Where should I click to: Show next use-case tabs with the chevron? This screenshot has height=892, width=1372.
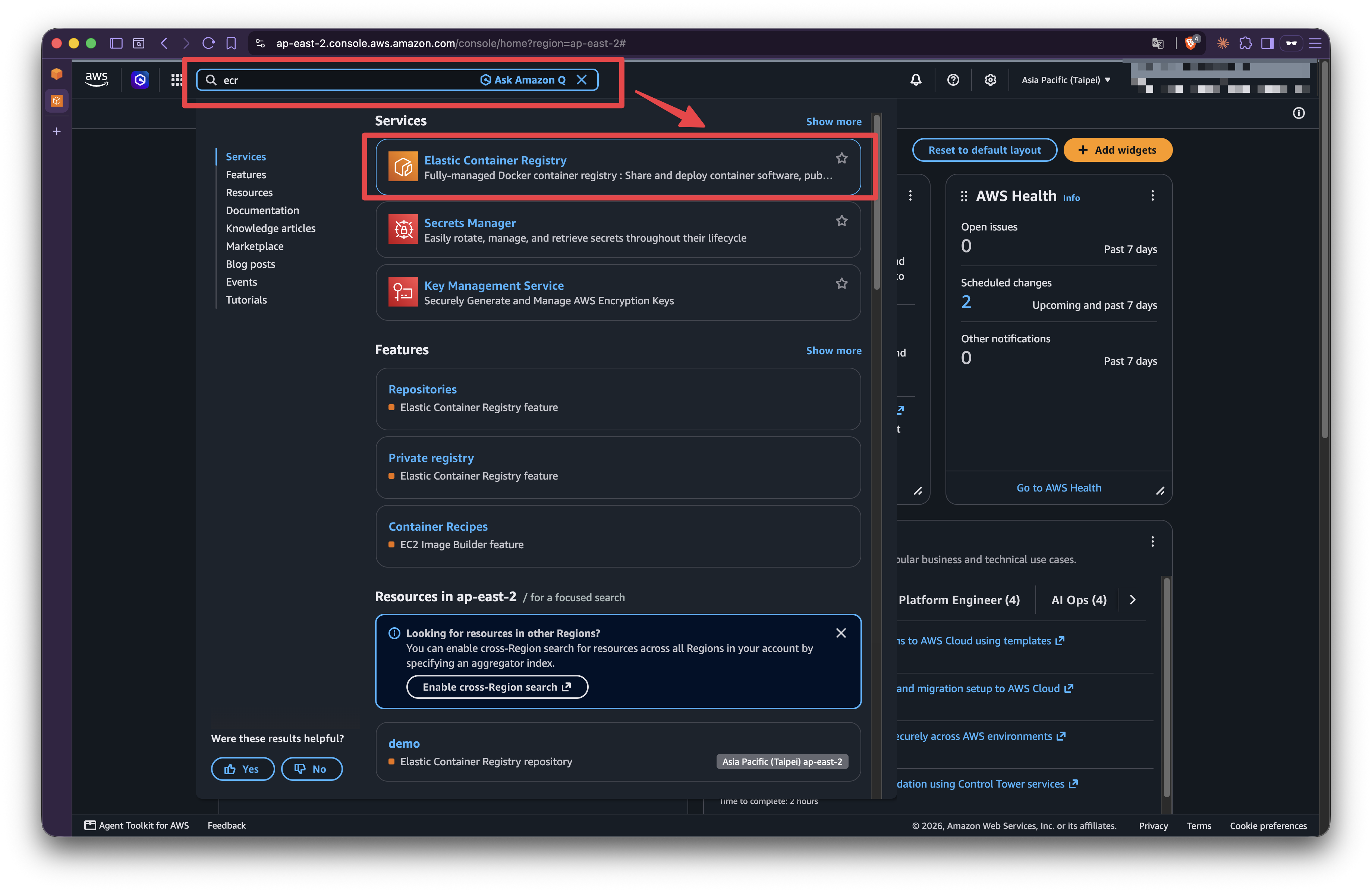click(x=1133, y=600)
